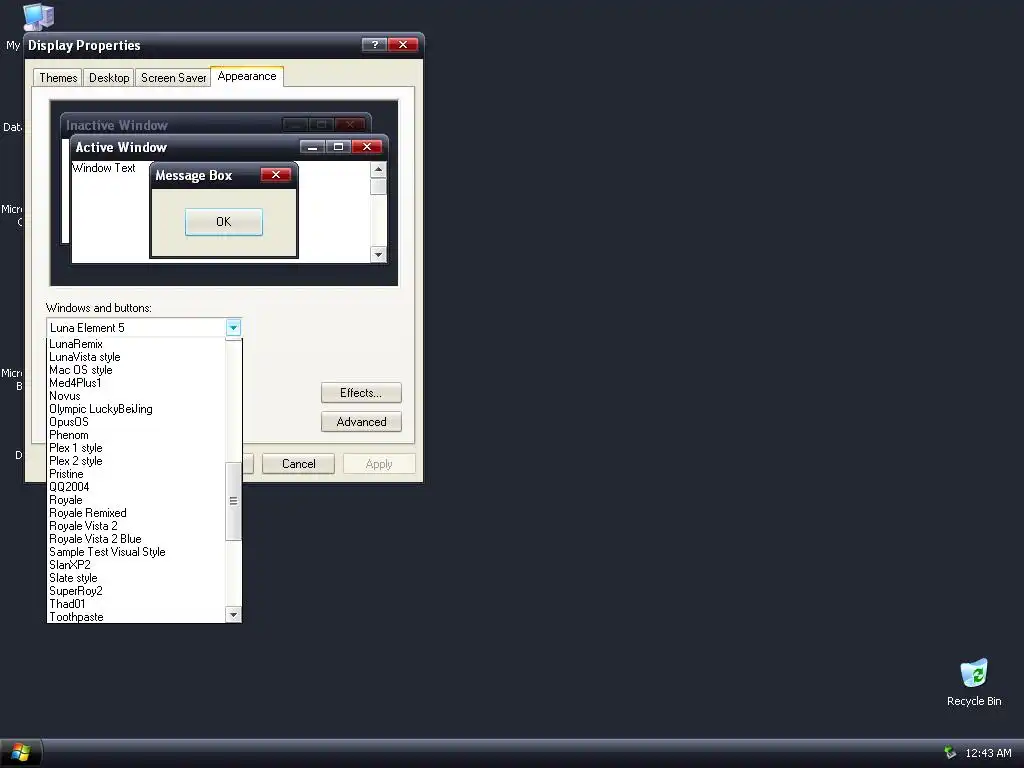Open the Windows Start button
This screenshot has height=768, width=1024.
pos(20,752)
